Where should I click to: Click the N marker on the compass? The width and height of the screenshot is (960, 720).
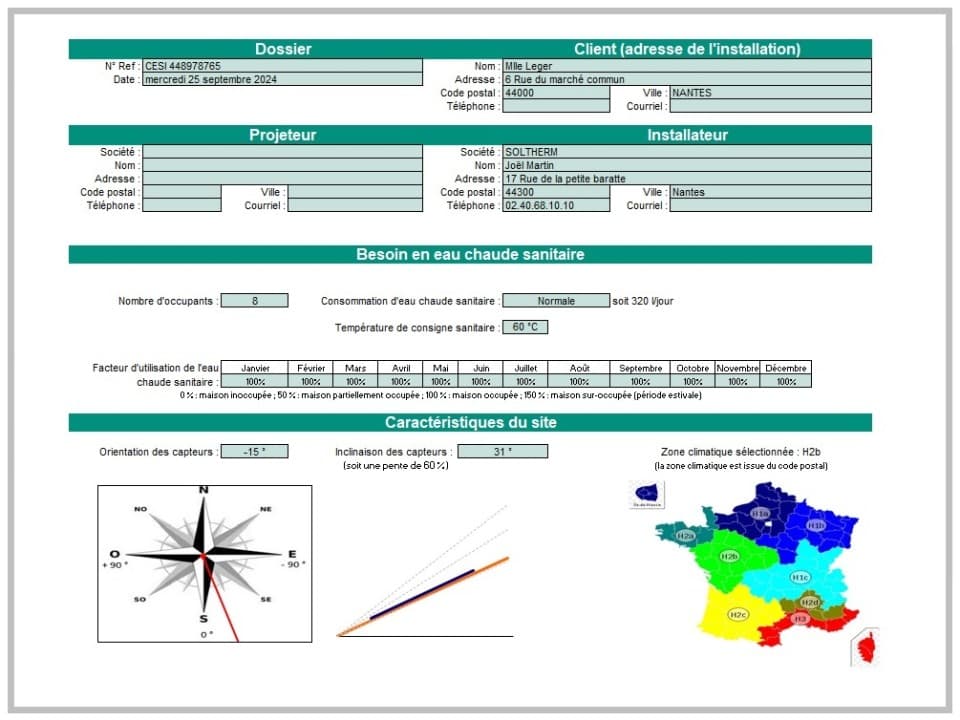click(204, 489)
